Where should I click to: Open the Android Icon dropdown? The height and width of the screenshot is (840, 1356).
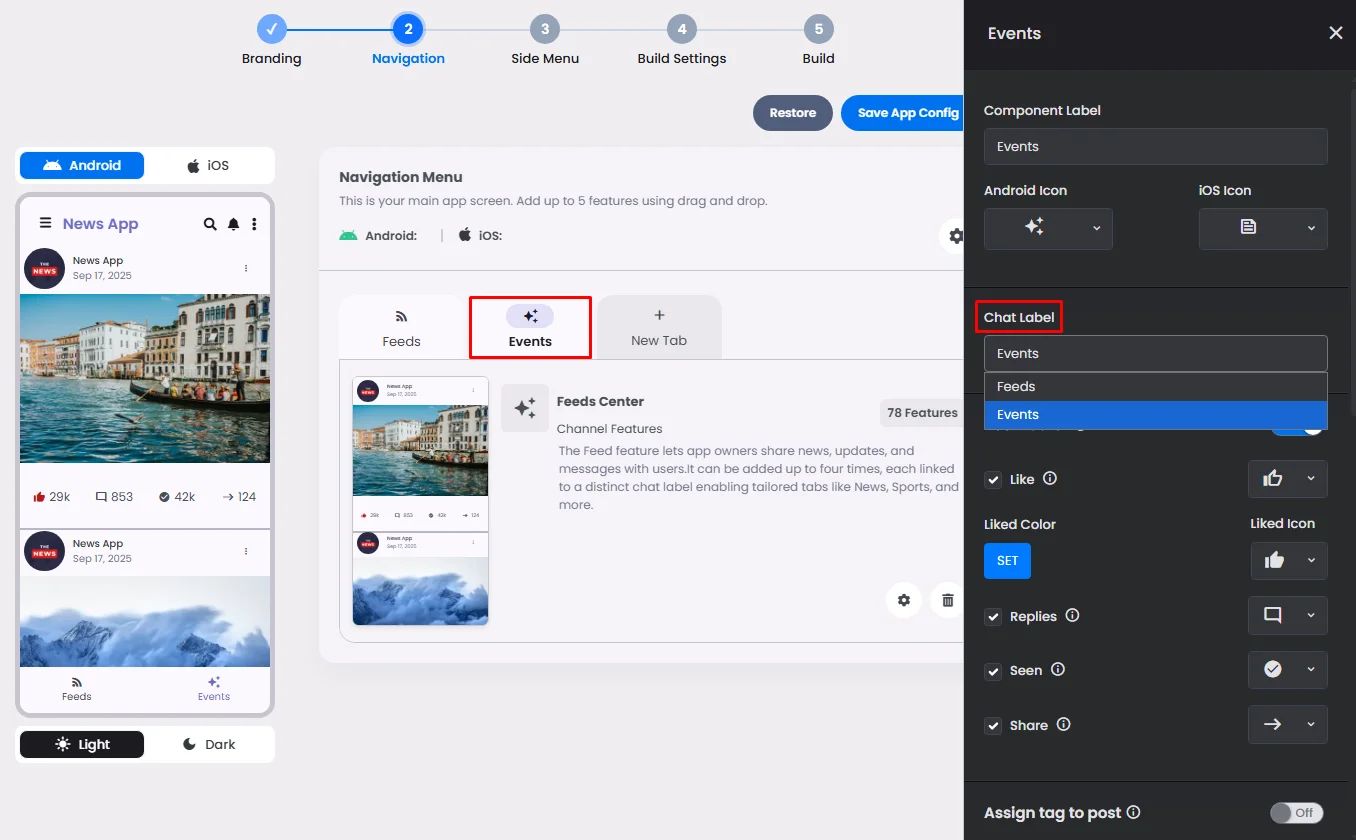point(1048,228)
